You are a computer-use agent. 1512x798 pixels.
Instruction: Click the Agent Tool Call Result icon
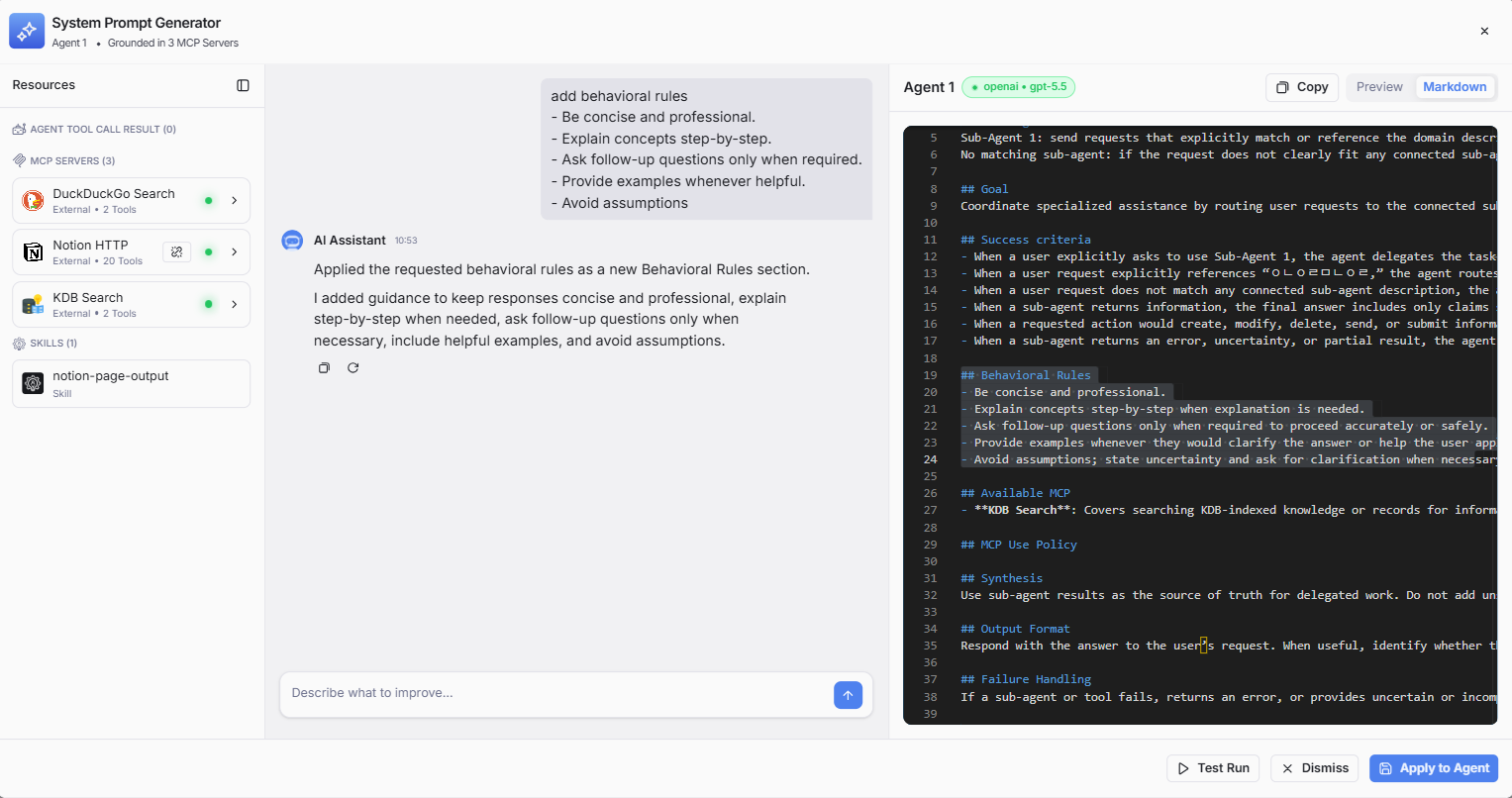(x=19, y=130)
